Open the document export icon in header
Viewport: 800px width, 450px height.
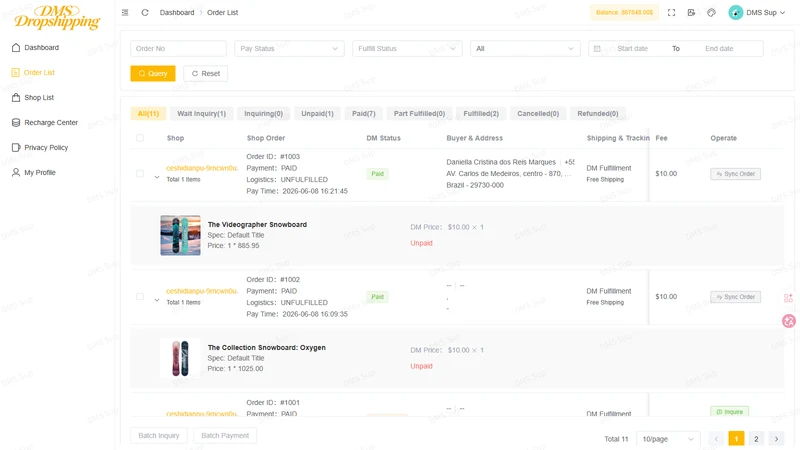[x=691, y=12]
